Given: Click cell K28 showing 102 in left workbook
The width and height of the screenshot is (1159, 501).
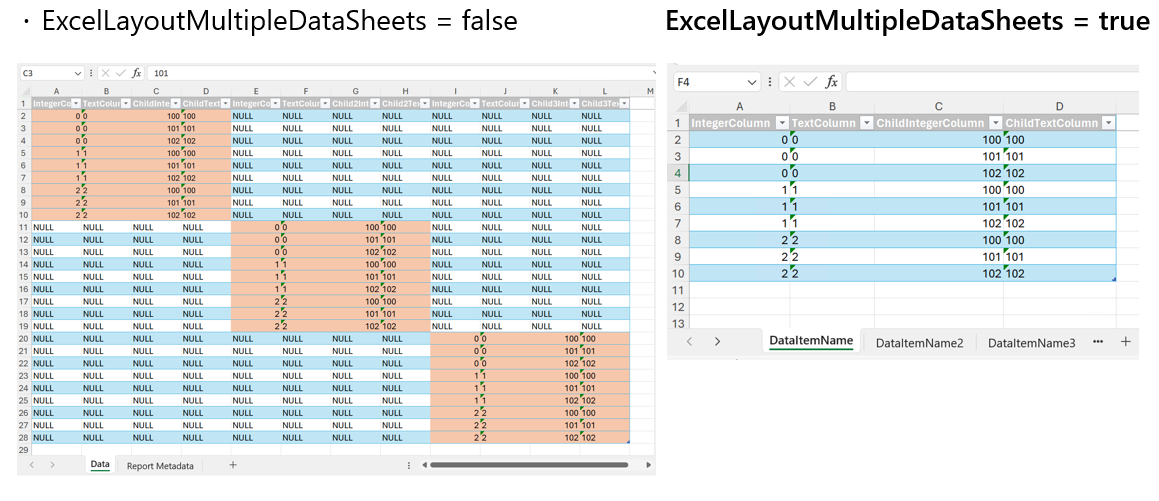Looking at the screenshot, I should coord(554,437).
